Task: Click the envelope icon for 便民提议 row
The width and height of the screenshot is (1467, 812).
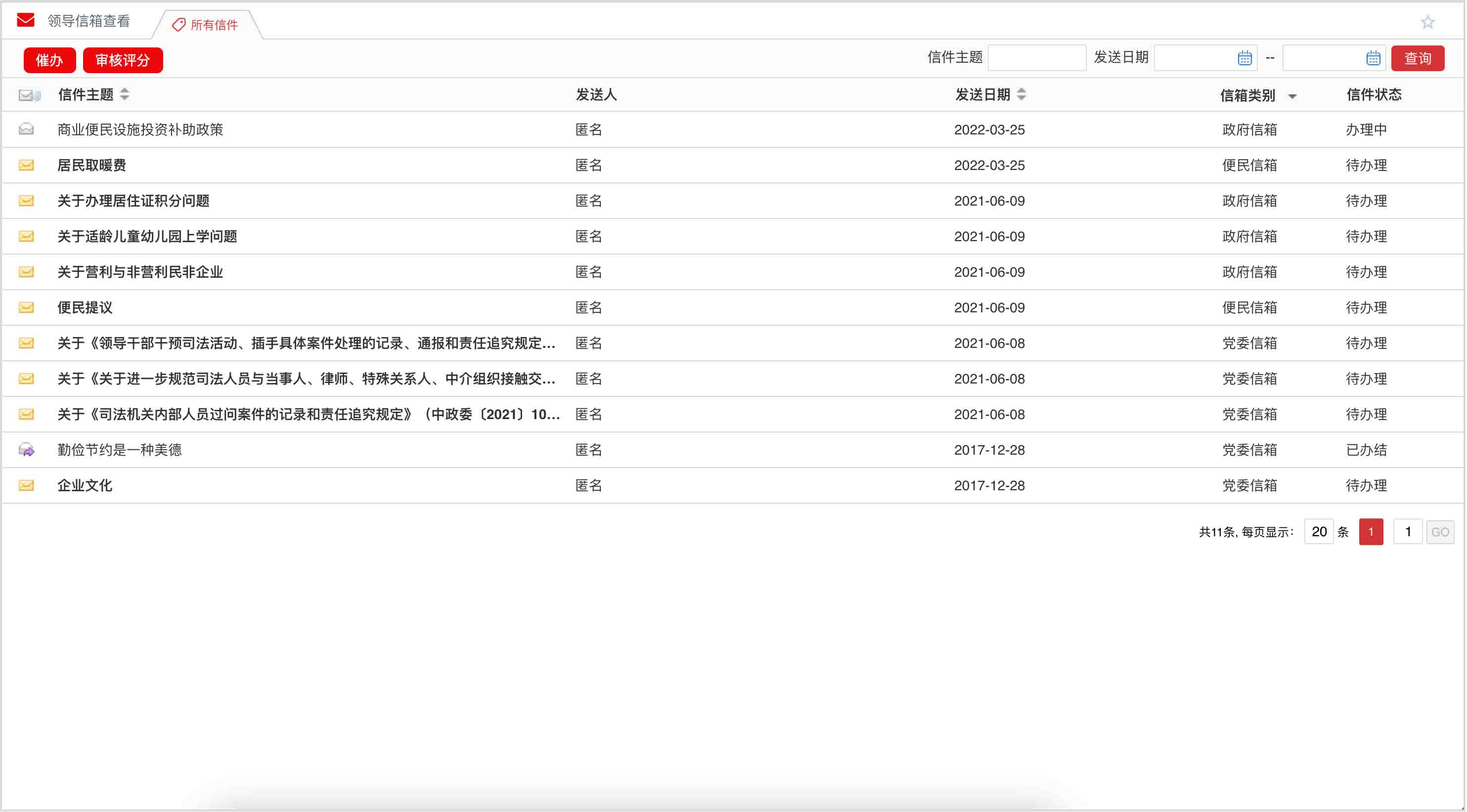Action: [x=26, y=307]
